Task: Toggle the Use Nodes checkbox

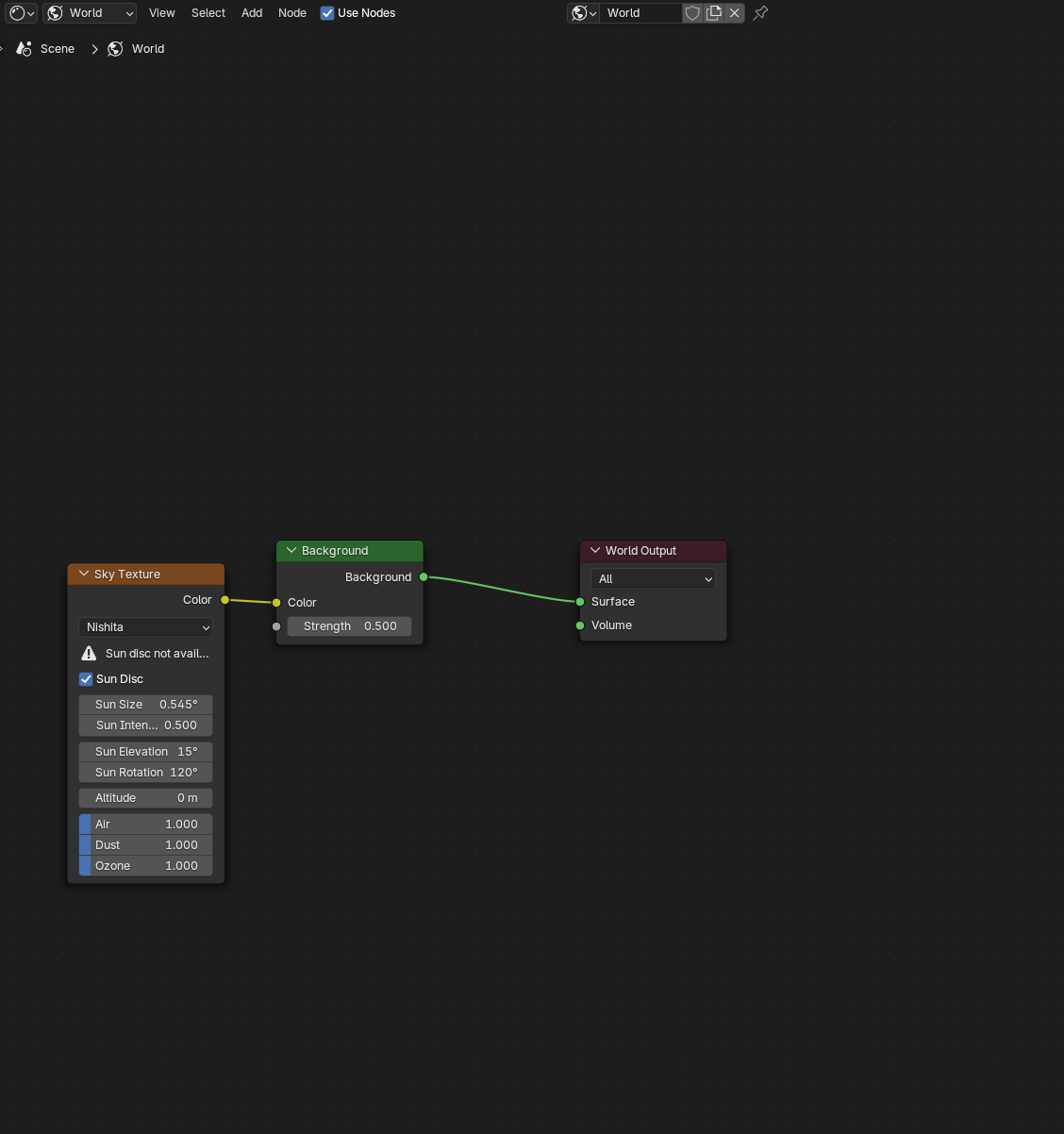Action: tap(327, 13)
